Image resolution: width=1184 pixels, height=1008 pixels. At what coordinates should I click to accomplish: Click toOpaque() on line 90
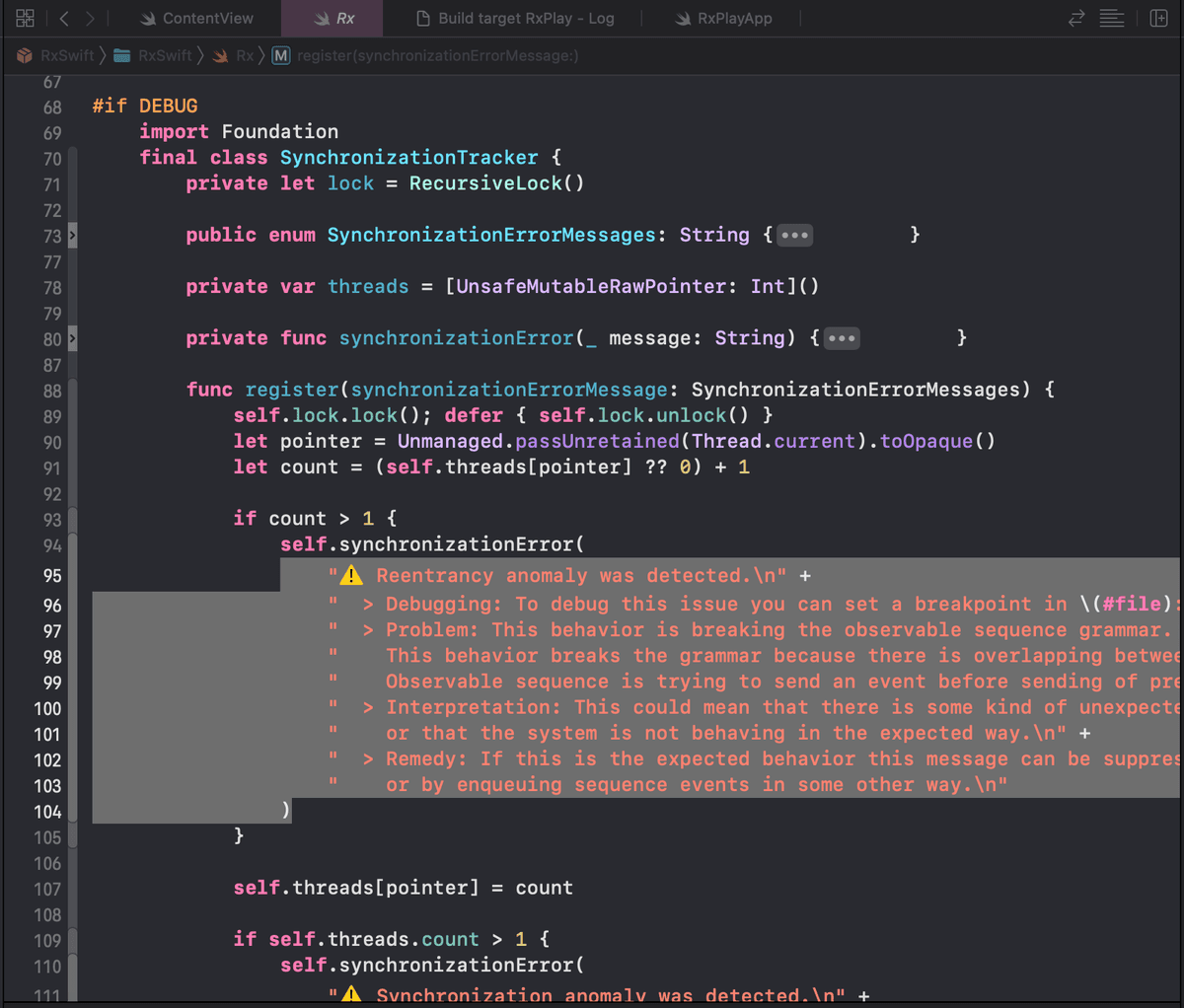(937, 441)
